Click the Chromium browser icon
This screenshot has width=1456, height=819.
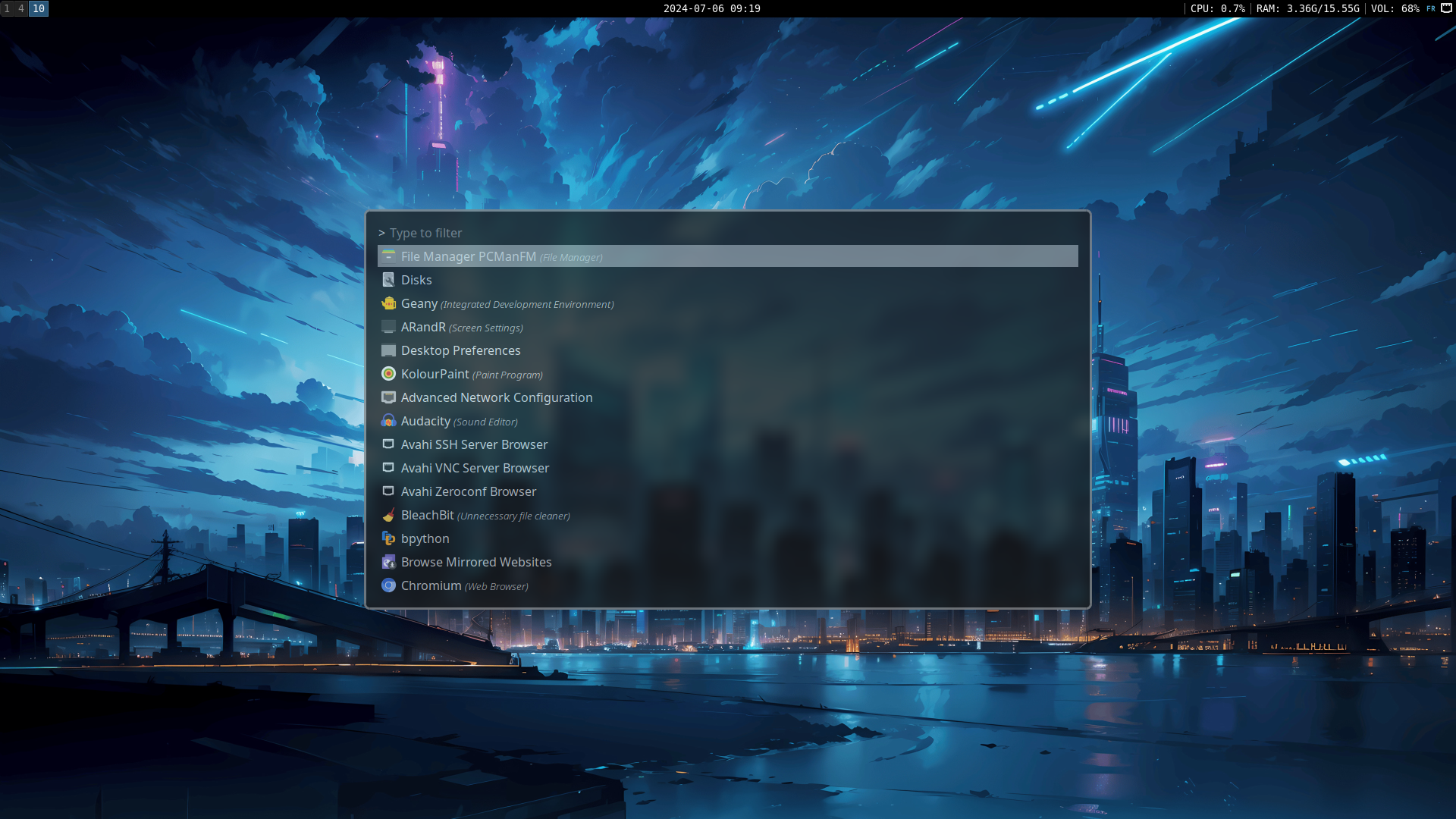pyautogui.click(x=388, y=585)
